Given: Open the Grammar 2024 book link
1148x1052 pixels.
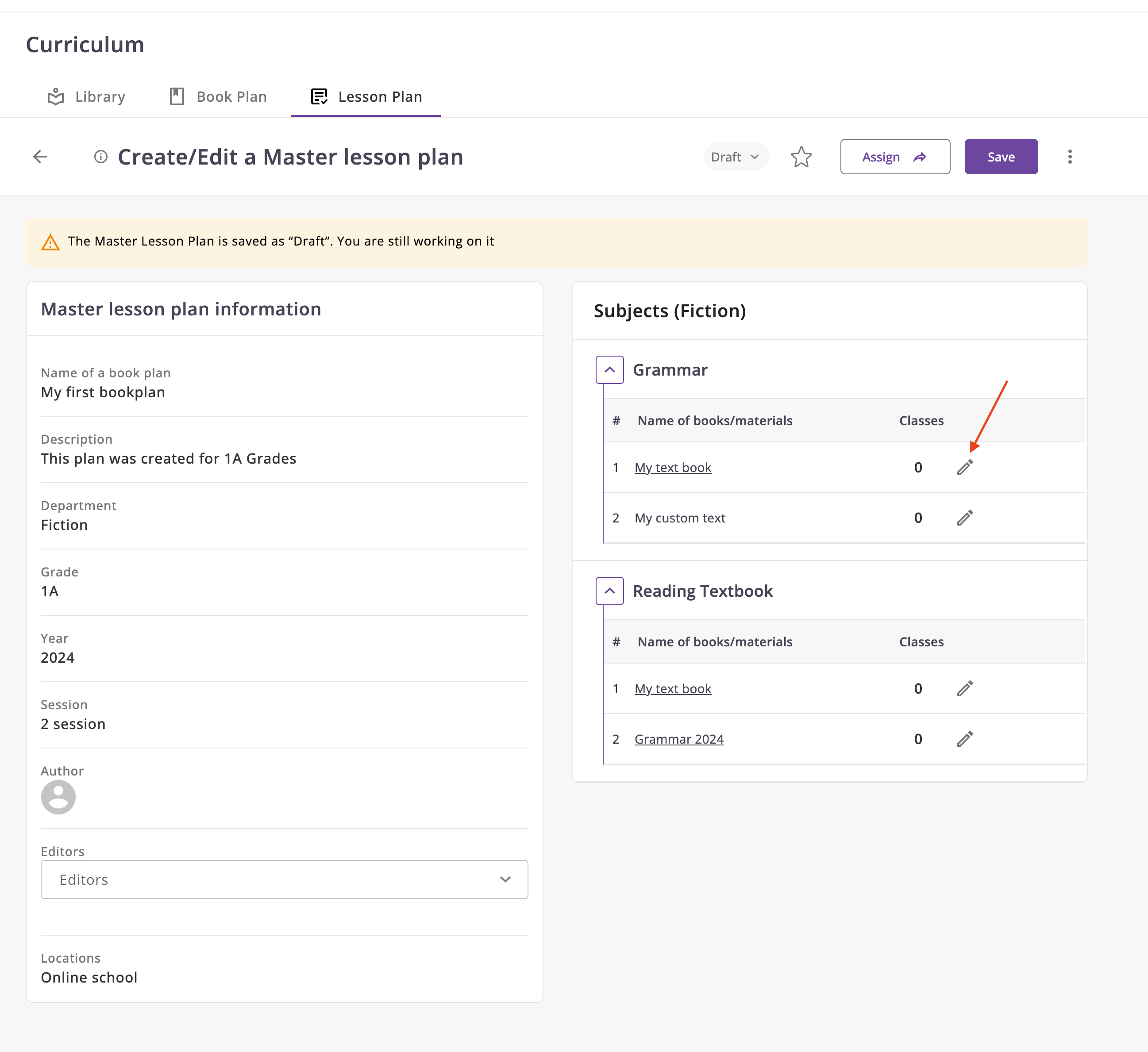Looking at the screenshot, I should pos(679,739).
